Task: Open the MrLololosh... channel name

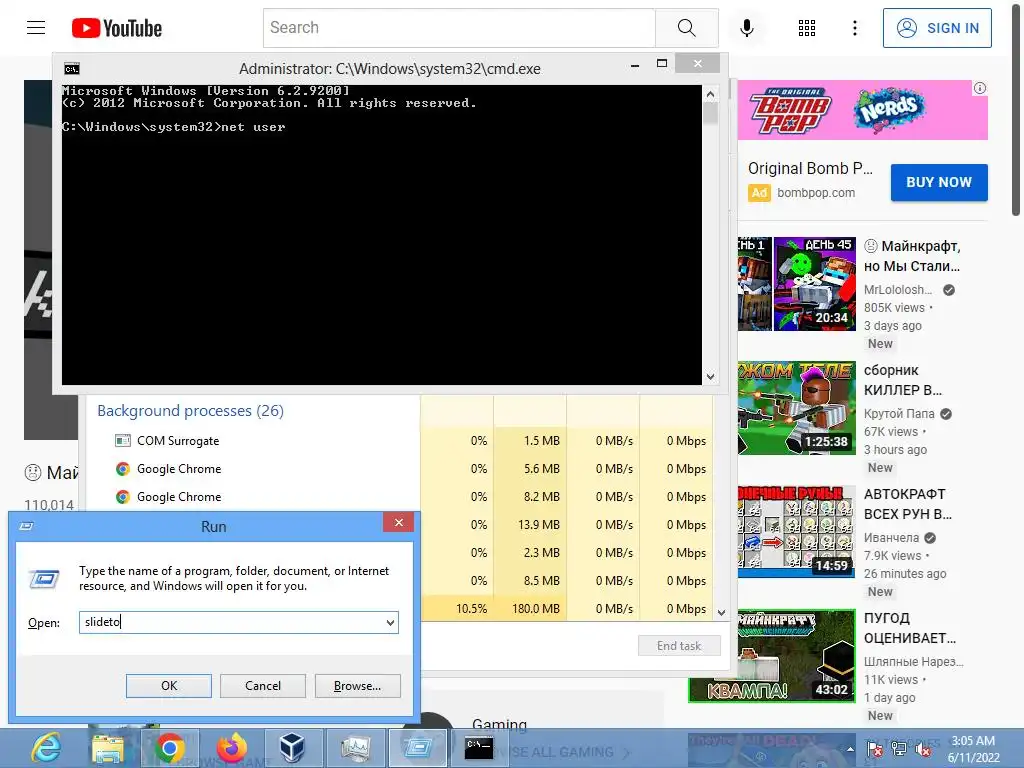Action: pyautogui.click(x=898, y=289)
